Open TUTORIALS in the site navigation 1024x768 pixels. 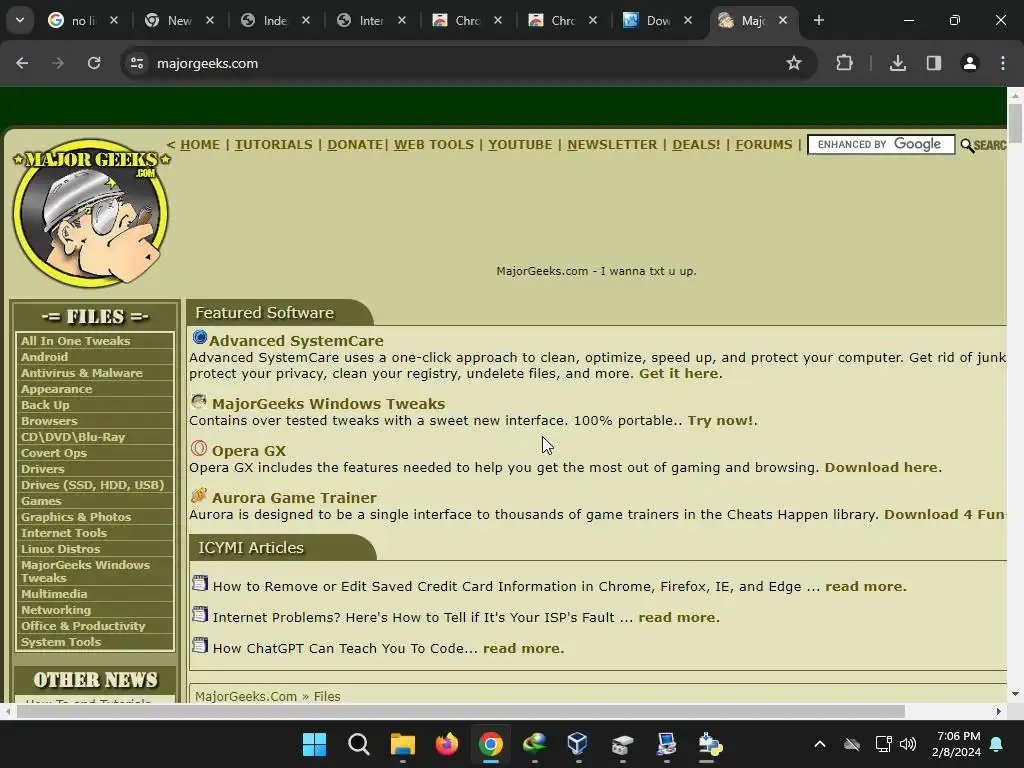(274, 144)
